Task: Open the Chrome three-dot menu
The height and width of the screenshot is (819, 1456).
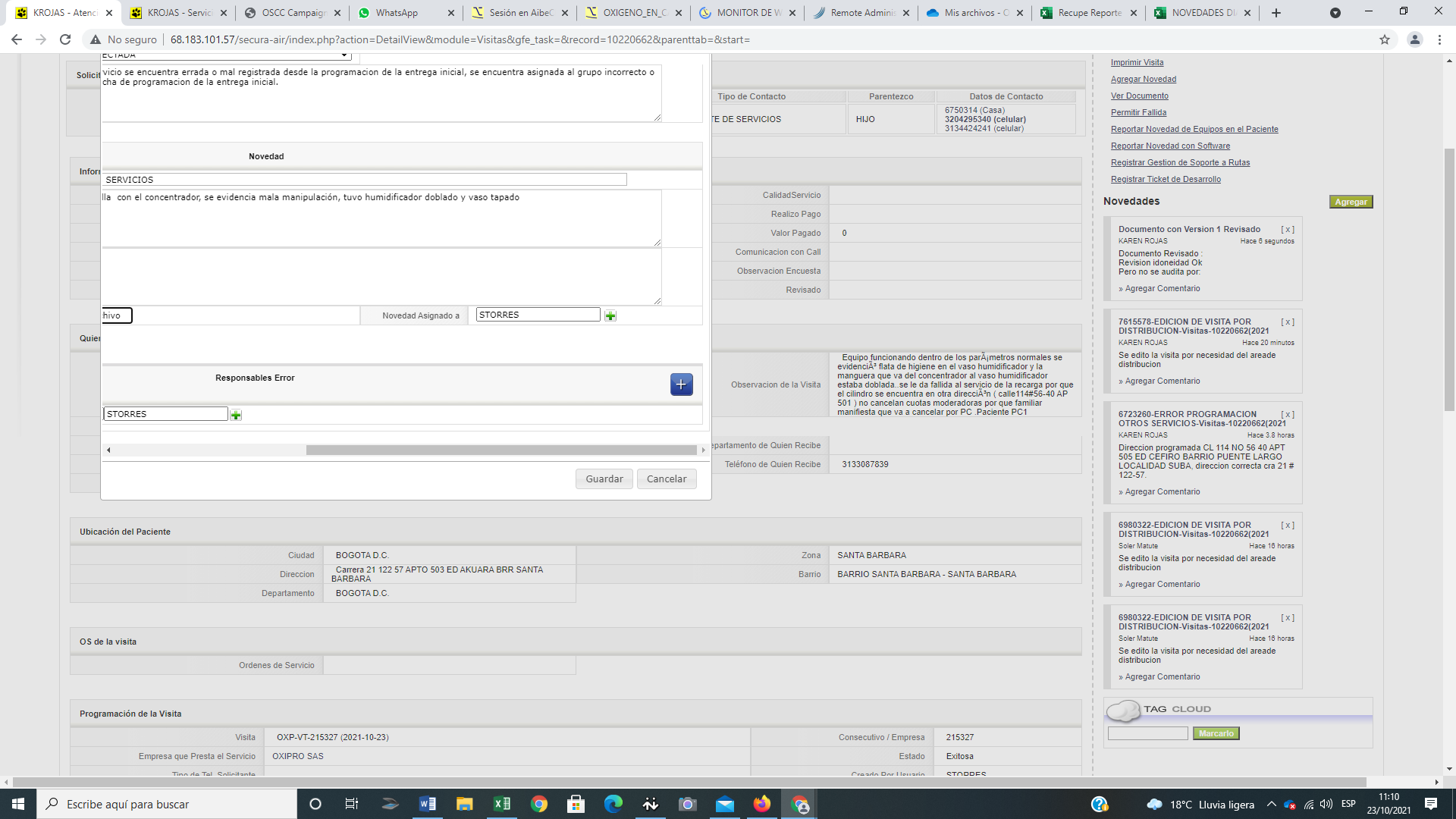Action: click(1439, 39)
